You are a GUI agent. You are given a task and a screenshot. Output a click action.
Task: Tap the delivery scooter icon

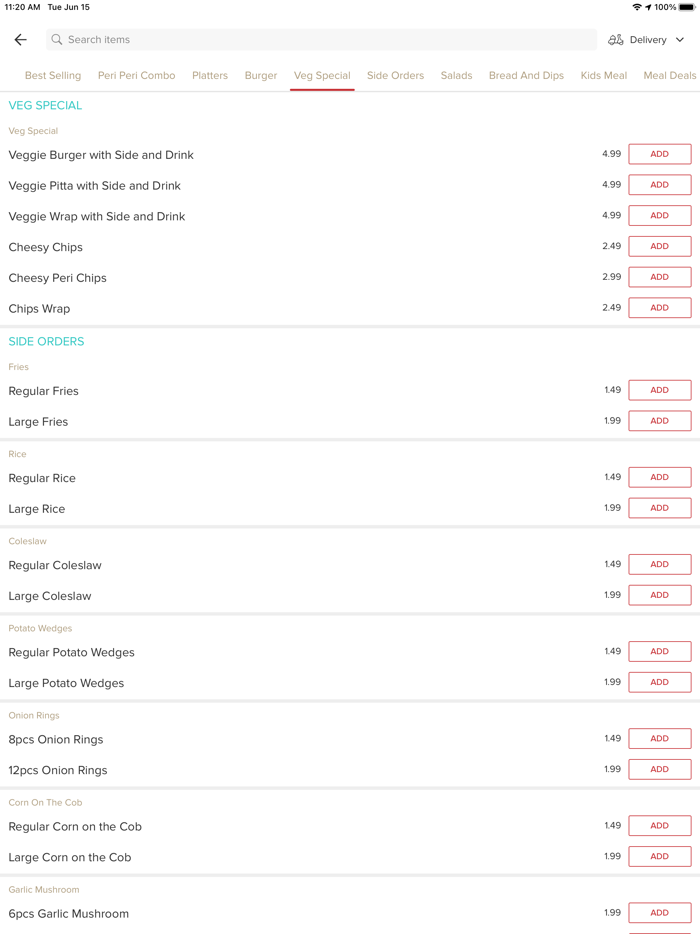tap(616, 40)
